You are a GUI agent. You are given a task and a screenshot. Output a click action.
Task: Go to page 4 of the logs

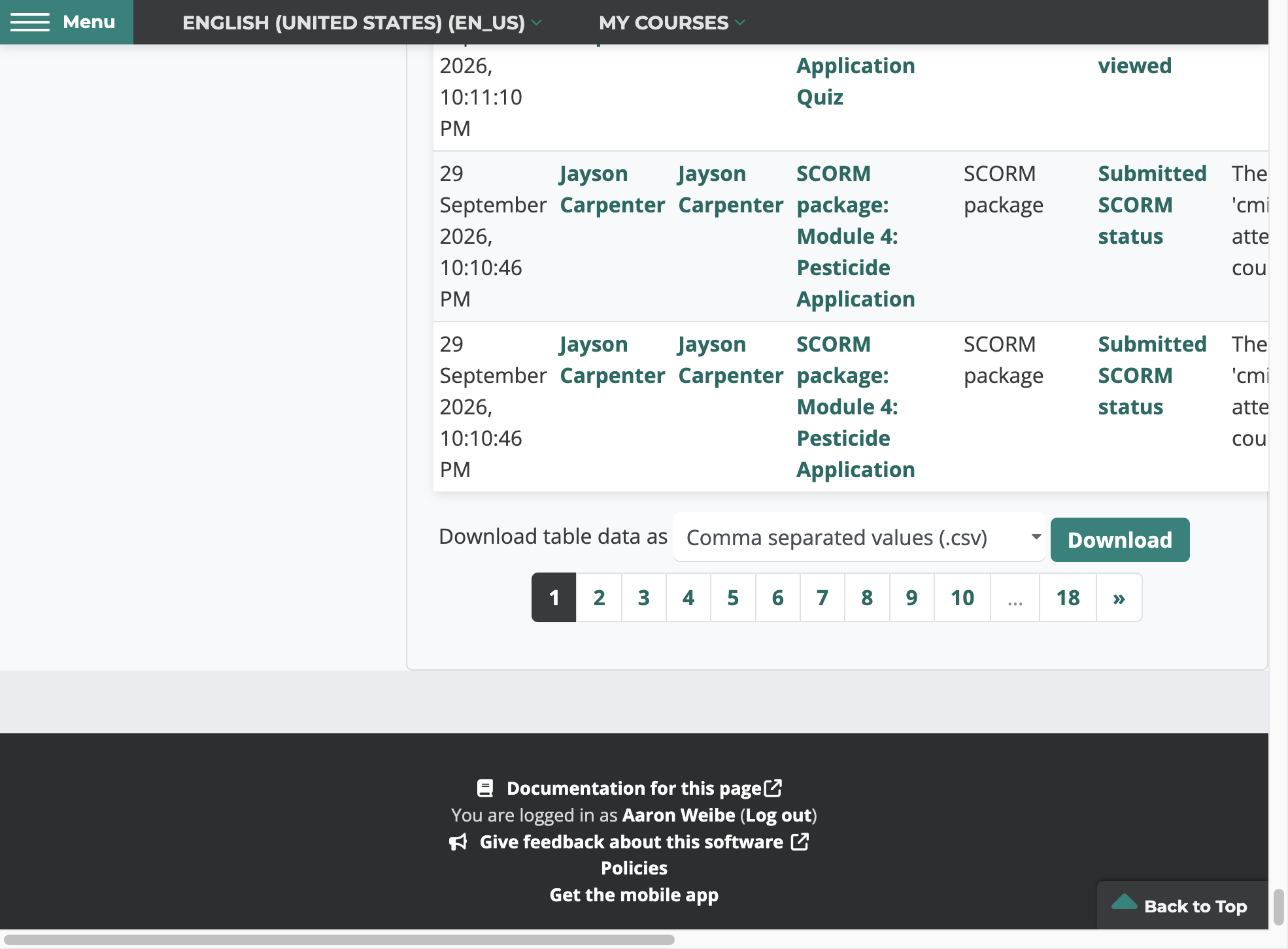click(x=688, y=597)
